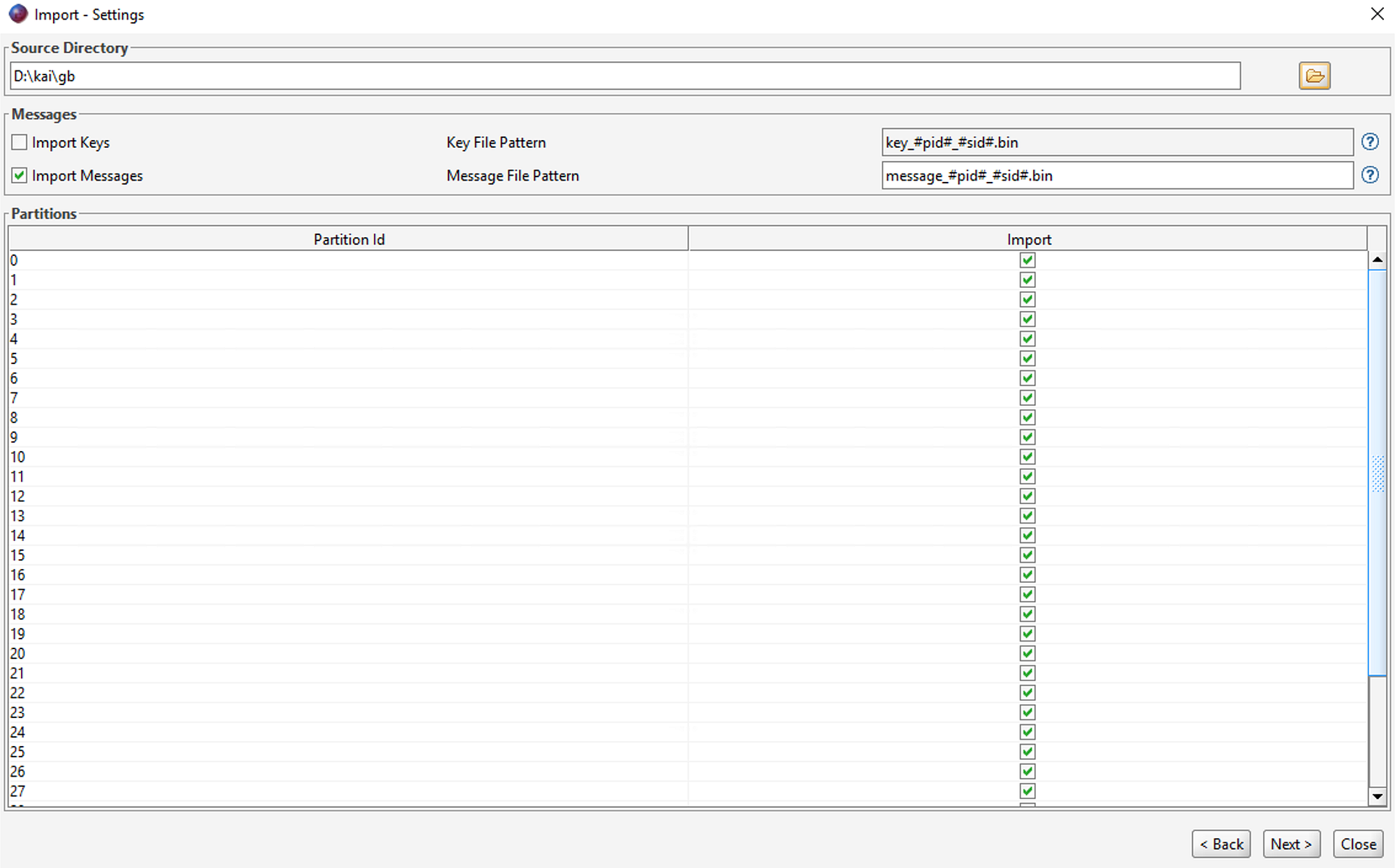Click the application icon in the title bar
Viewport: 1395px width, 868px height.
tap(18, 13)
